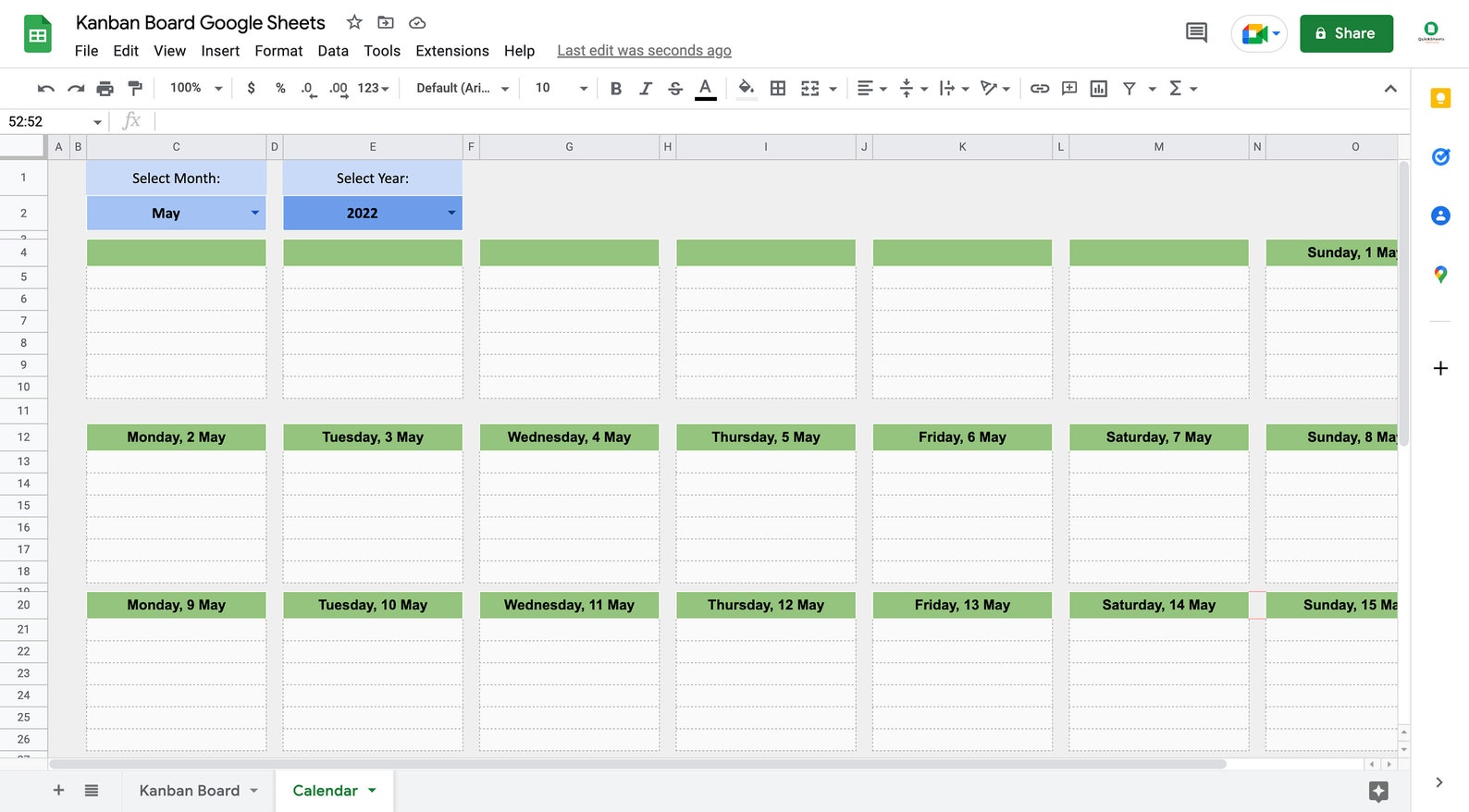Open the merge cells dropdown arrow

pos(833,89)
